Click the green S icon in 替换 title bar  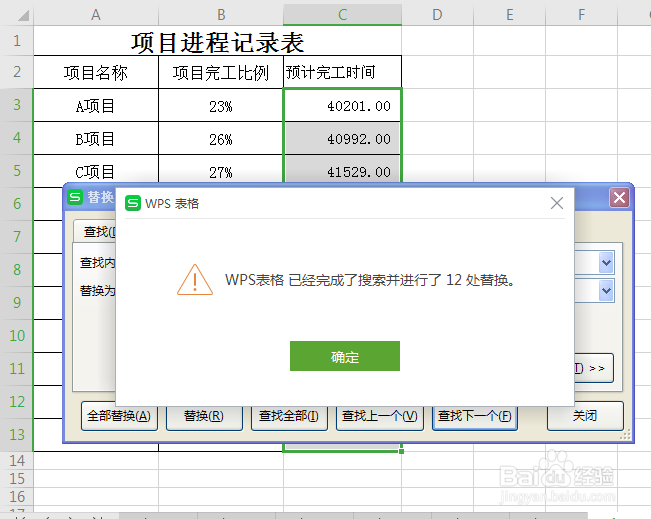(x=75, y=197)
